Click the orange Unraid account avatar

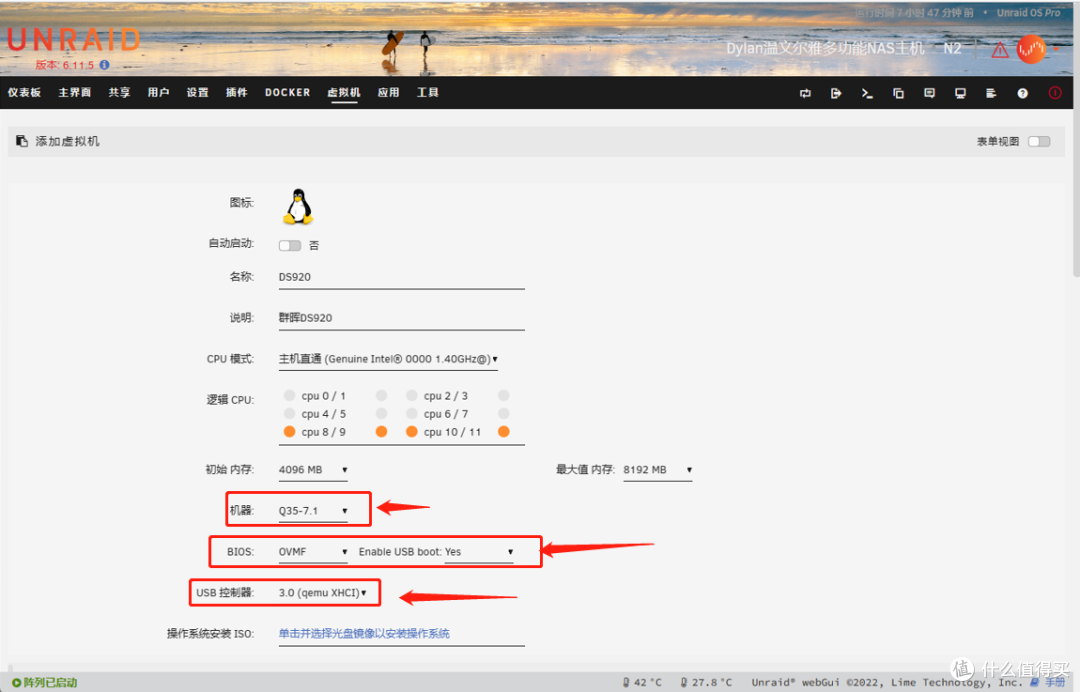[x=1031, y=49]
